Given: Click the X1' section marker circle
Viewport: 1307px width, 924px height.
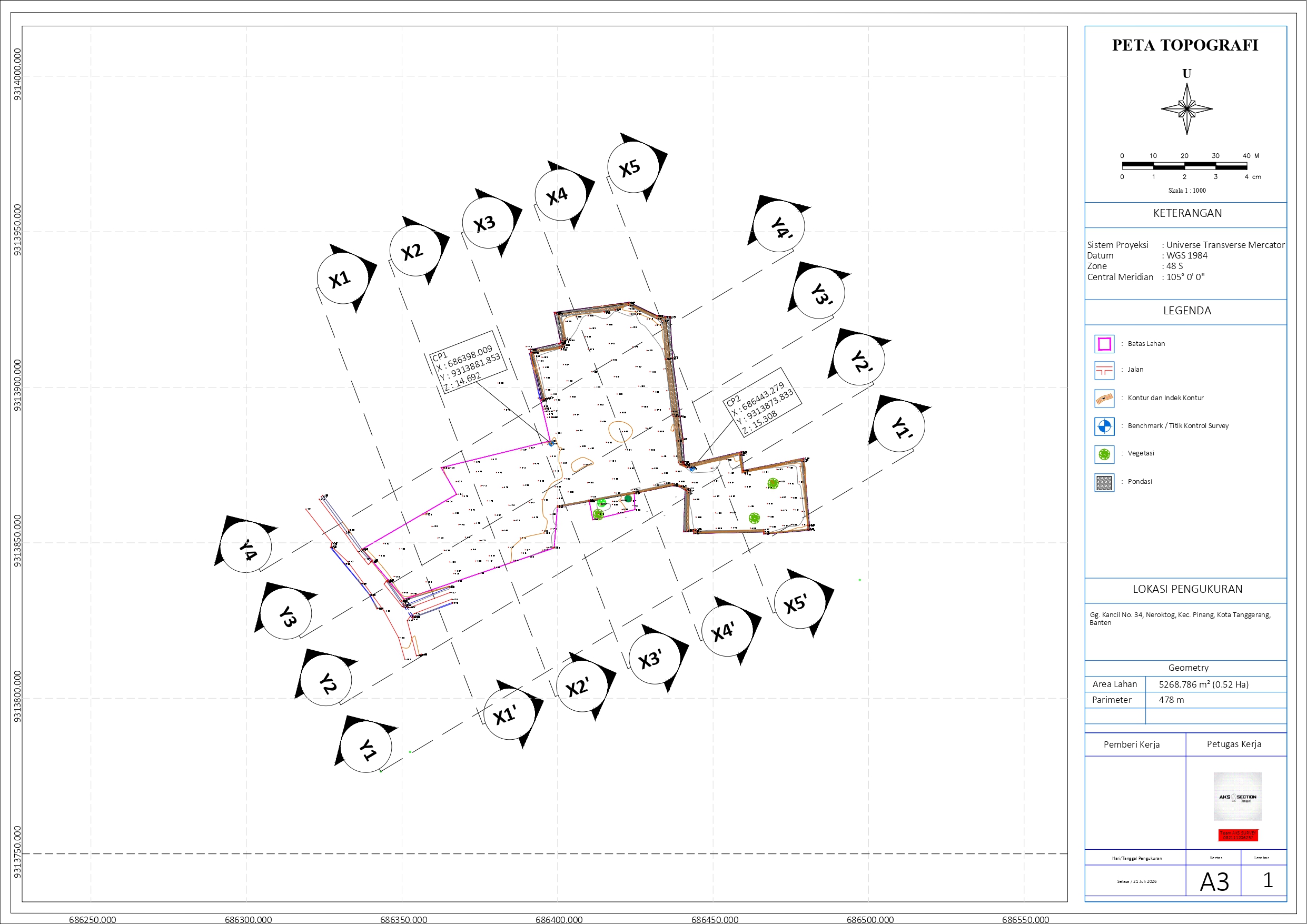Looking at the screenshot, I should coord(509,714).
